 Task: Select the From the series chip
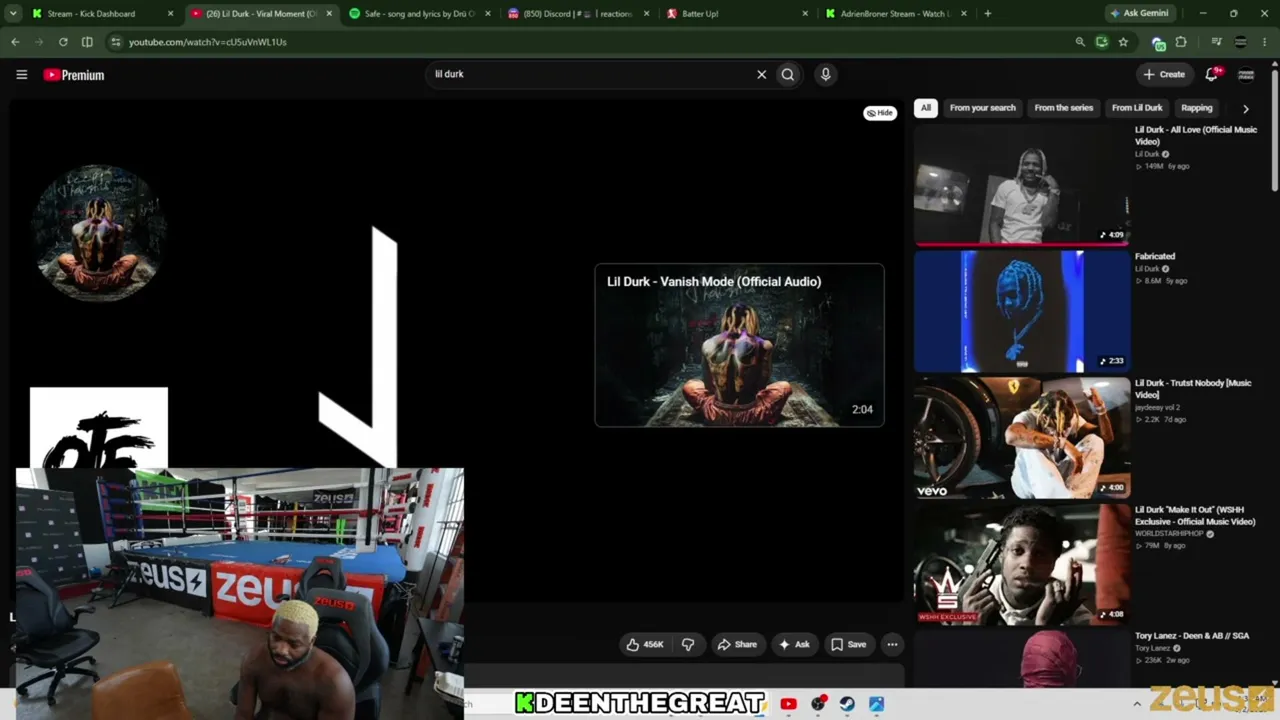tap(1064, 108)
